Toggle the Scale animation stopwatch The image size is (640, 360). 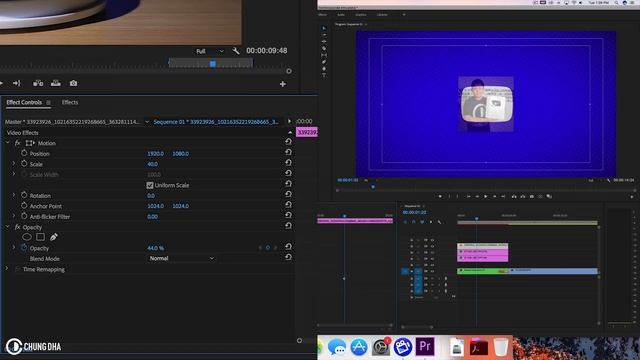pos(24,164)
